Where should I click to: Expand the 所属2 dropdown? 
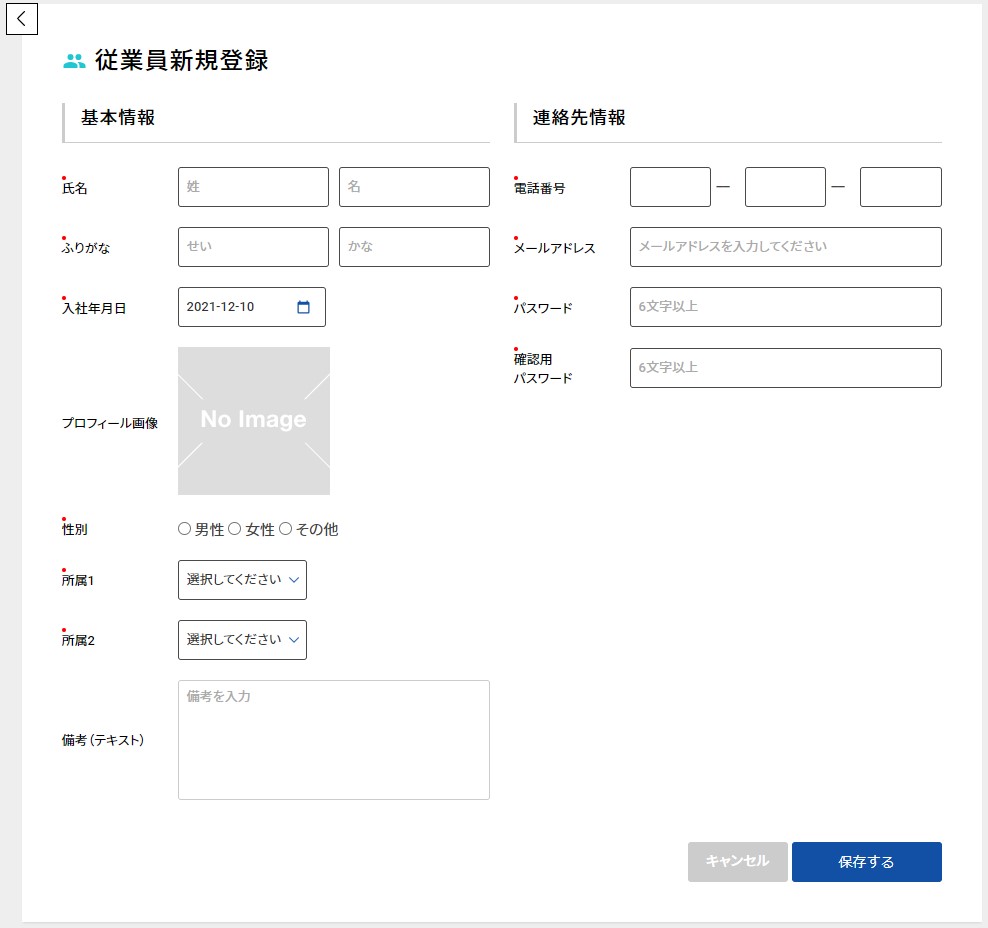(242, 640)
